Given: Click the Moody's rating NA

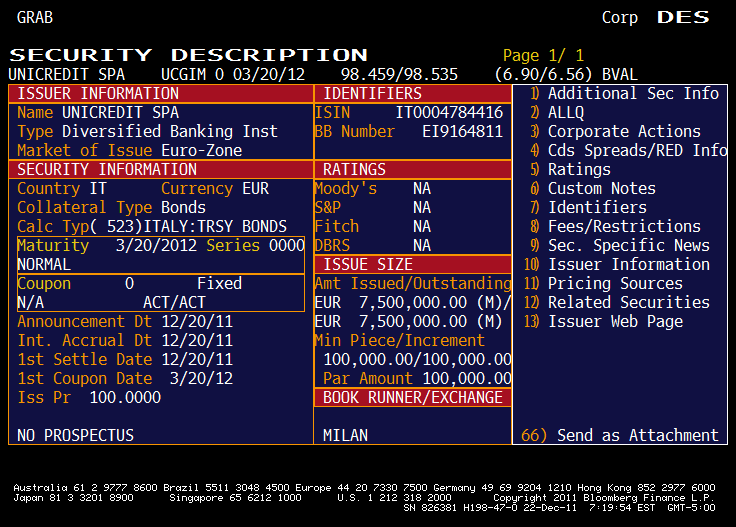Looking at the screenshot, I should tap(422, 189).
